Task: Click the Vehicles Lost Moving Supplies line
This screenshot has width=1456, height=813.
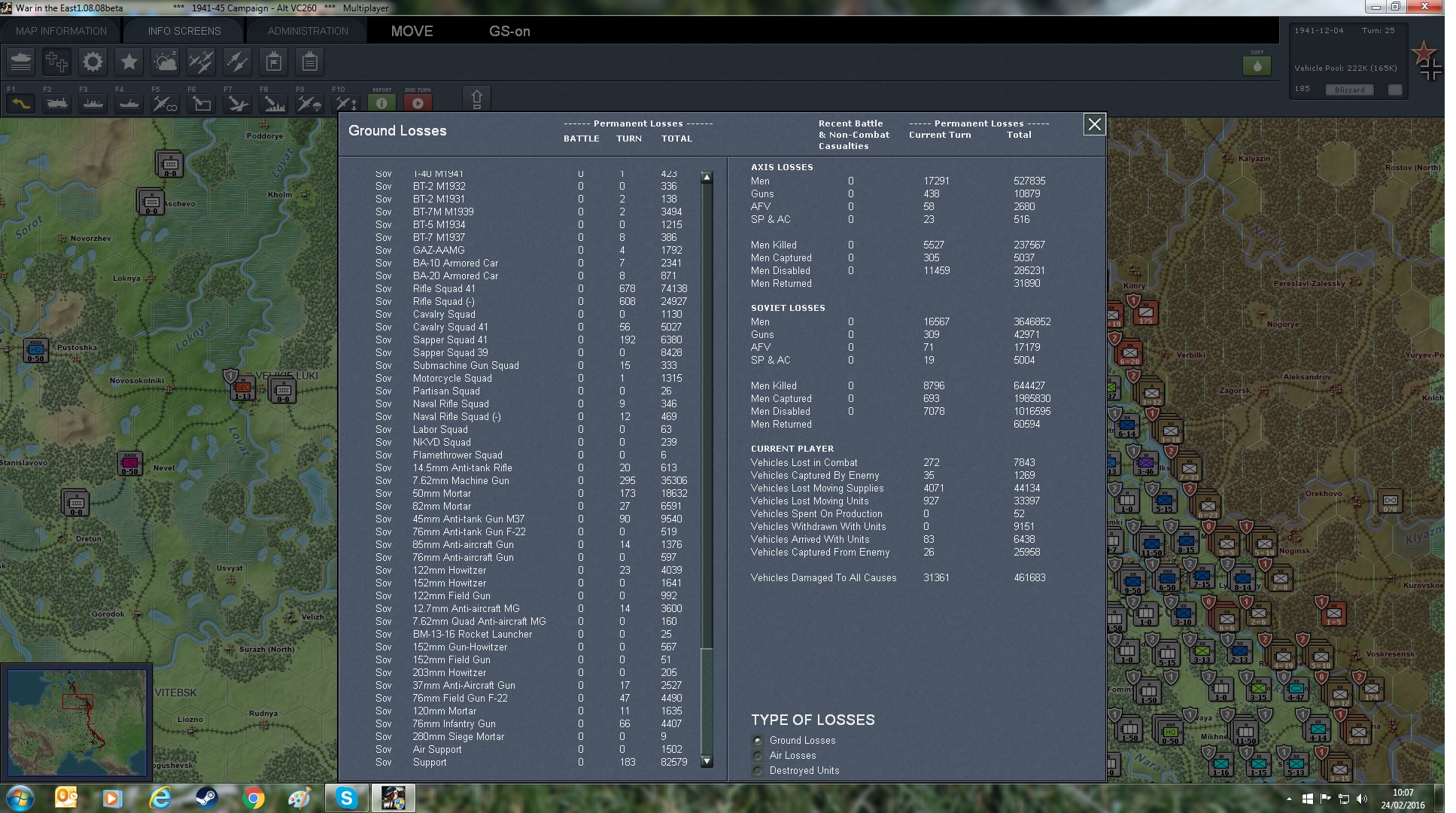Action: [895, 488]
